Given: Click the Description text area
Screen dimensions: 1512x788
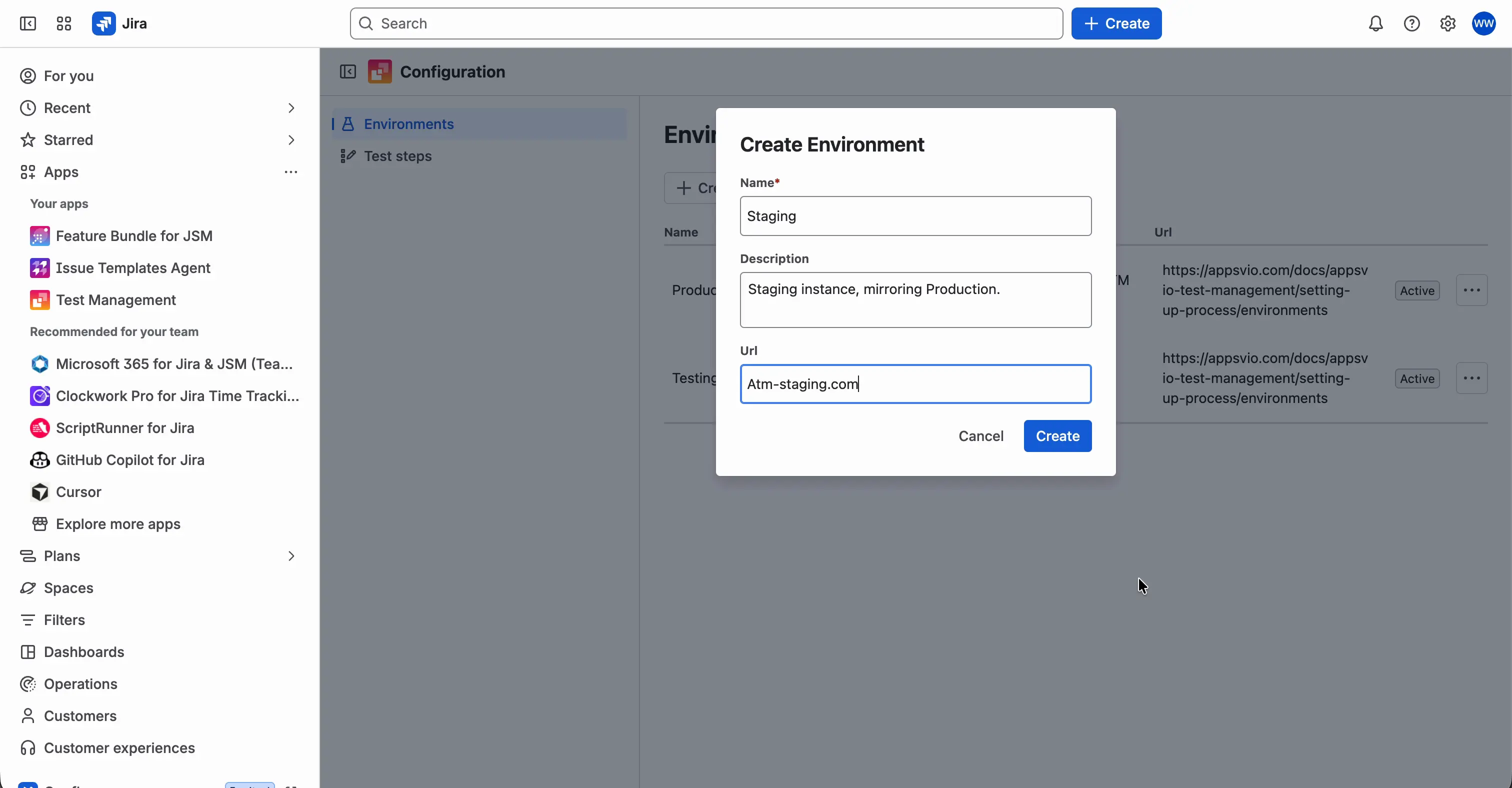Looking at the screenshot, I should [x=915, y=300].
